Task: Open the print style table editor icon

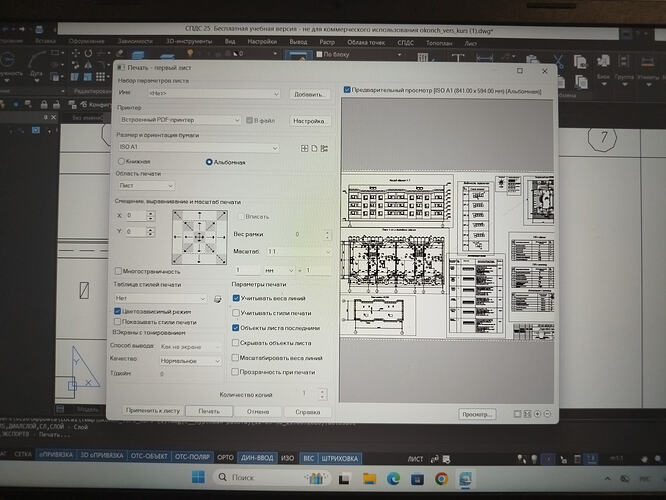Action: [x=217, y=299]
